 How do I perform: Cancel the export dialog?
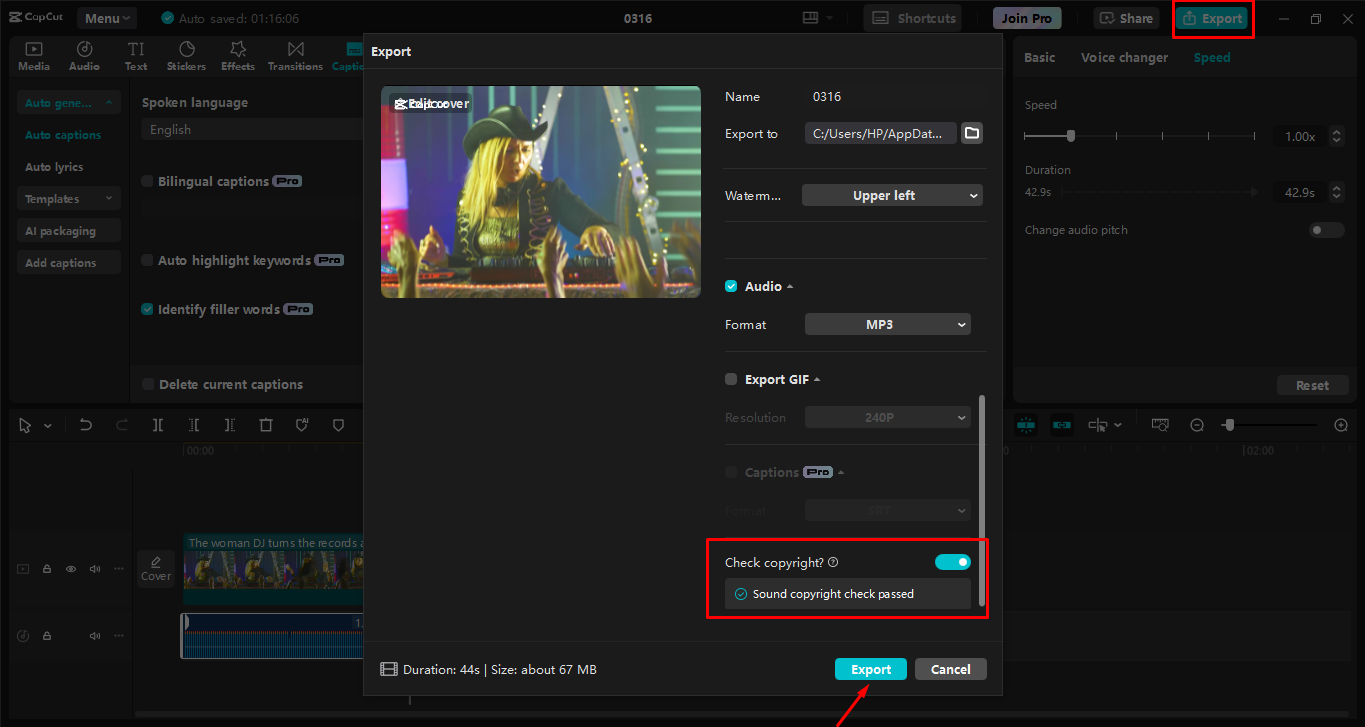[x=950, y=668]
